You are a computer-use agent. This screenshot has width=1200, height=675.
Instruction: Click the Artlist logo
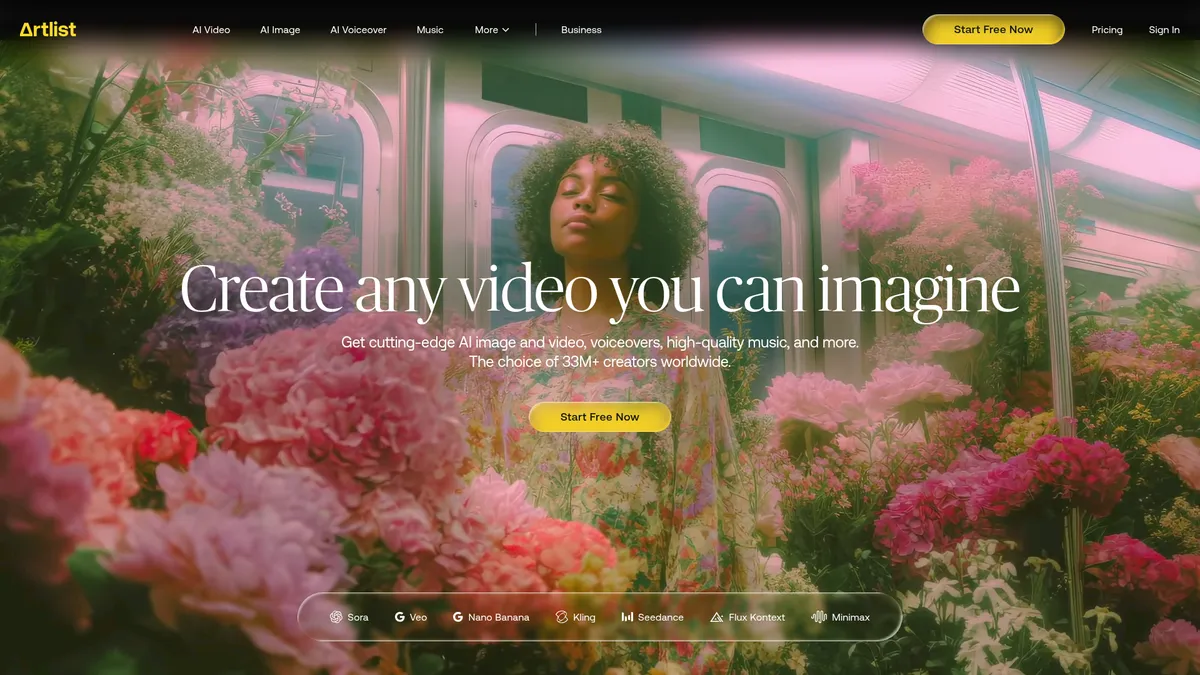(x=48, y=29)
